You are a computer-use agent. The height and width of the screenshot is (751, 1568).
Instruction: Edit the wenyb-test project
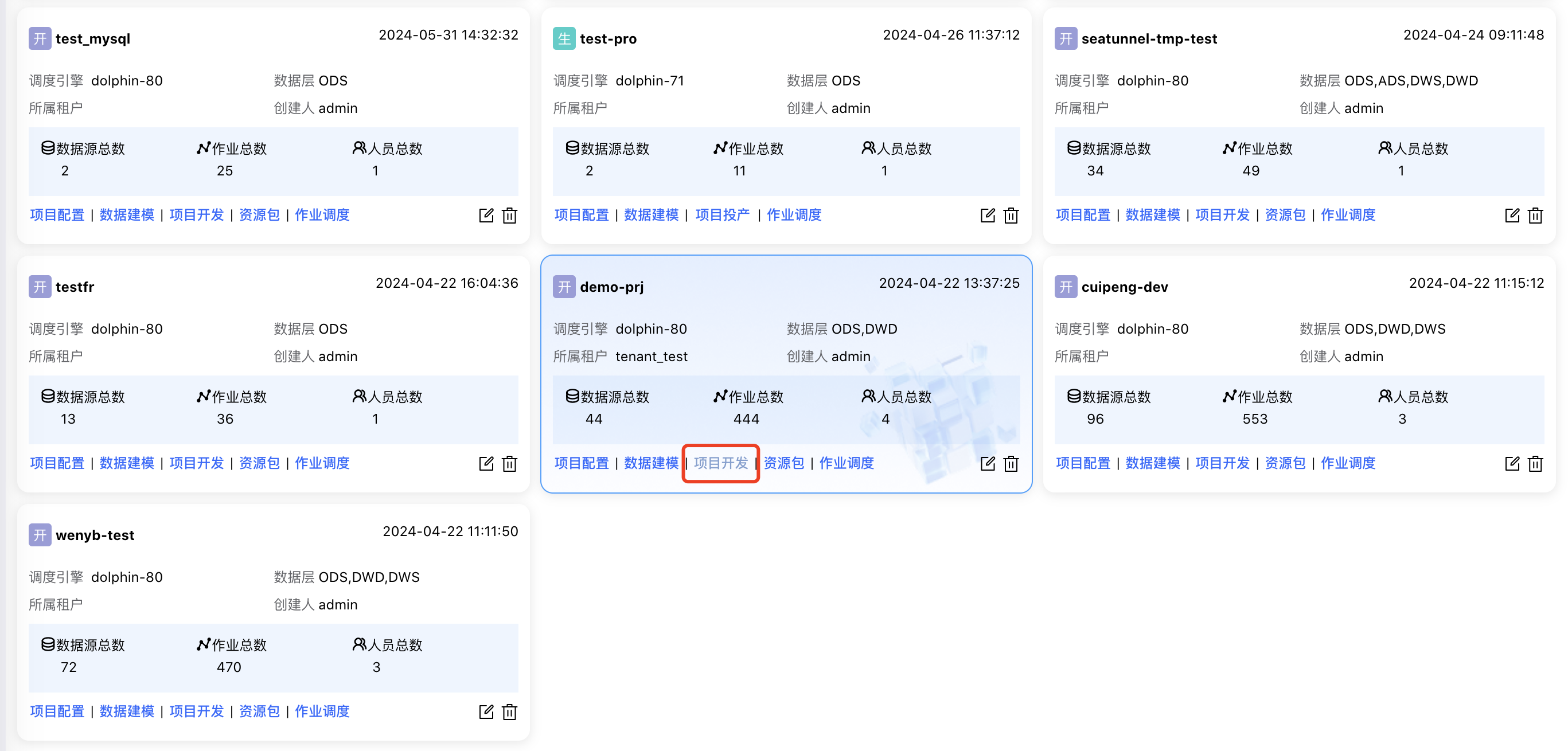(486, 711)
